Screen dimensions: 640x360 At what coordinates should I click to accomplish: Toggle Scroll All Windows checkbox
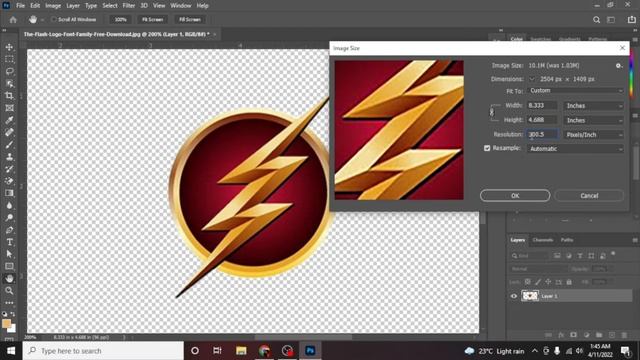(53, 19)
